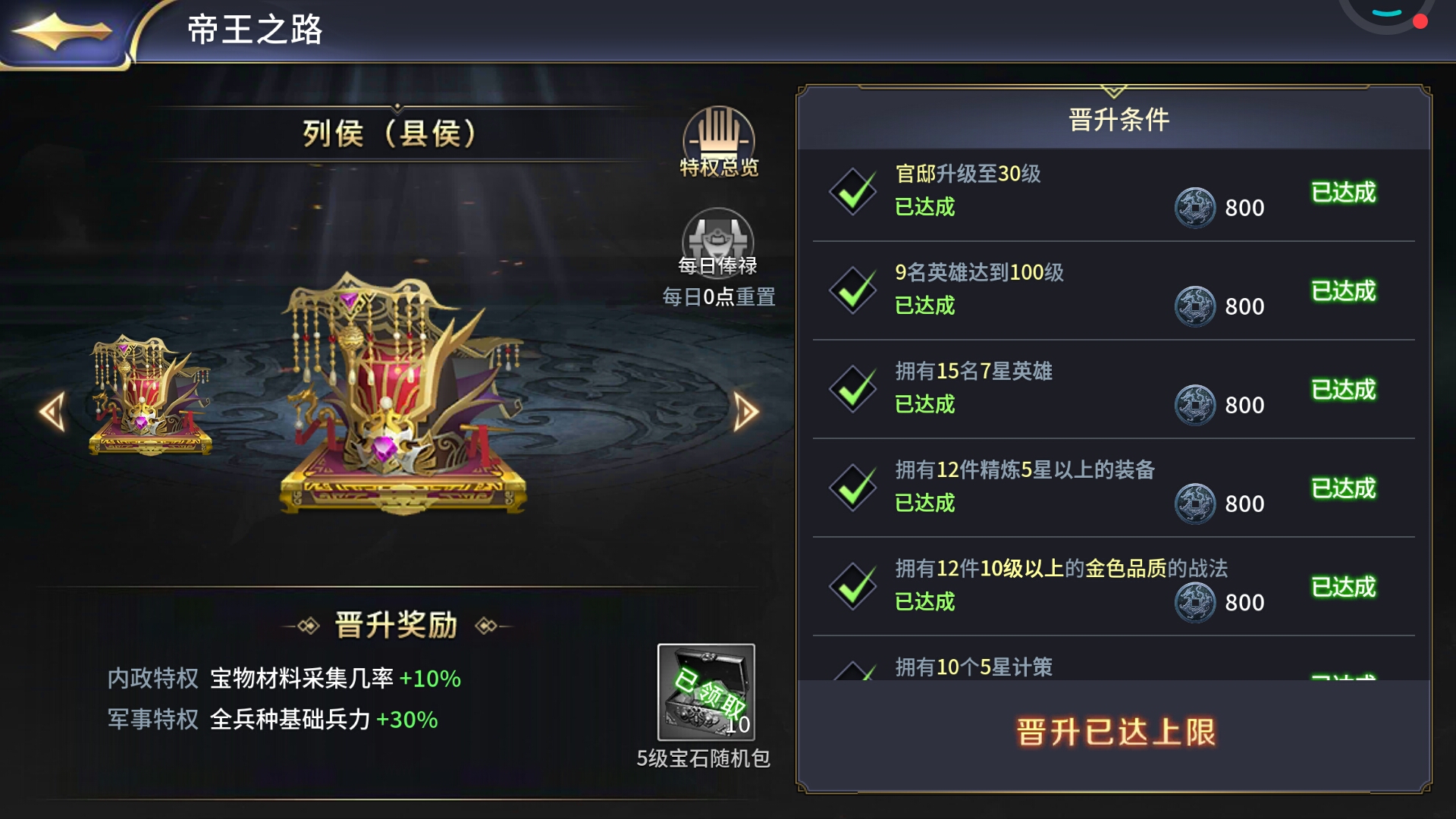Open the 5级宝石随机包 reward chest
This screenshot has width=1456, height=819.
point(706,692)
